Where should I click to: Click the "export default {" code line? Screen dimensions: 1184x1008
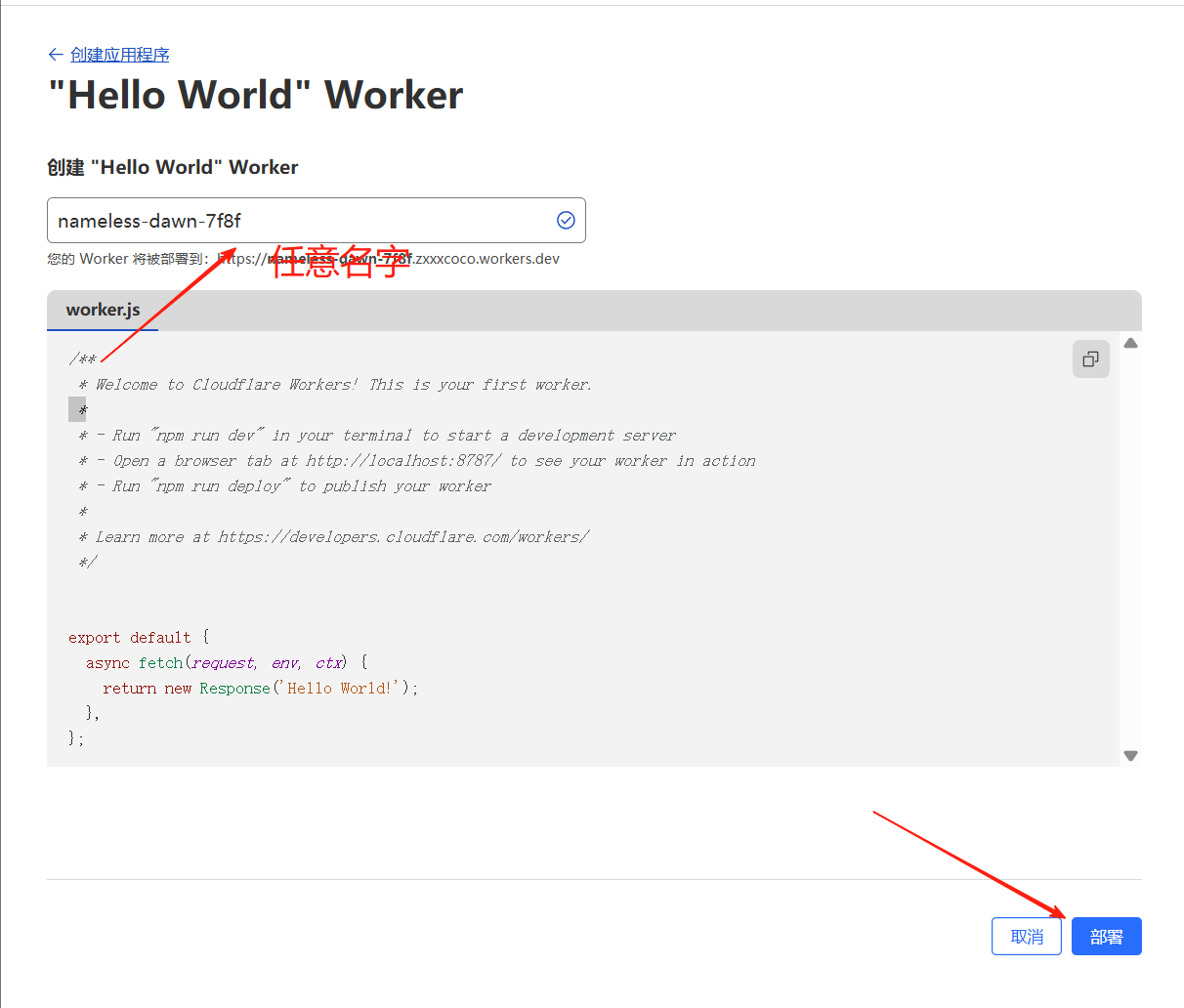139,638
